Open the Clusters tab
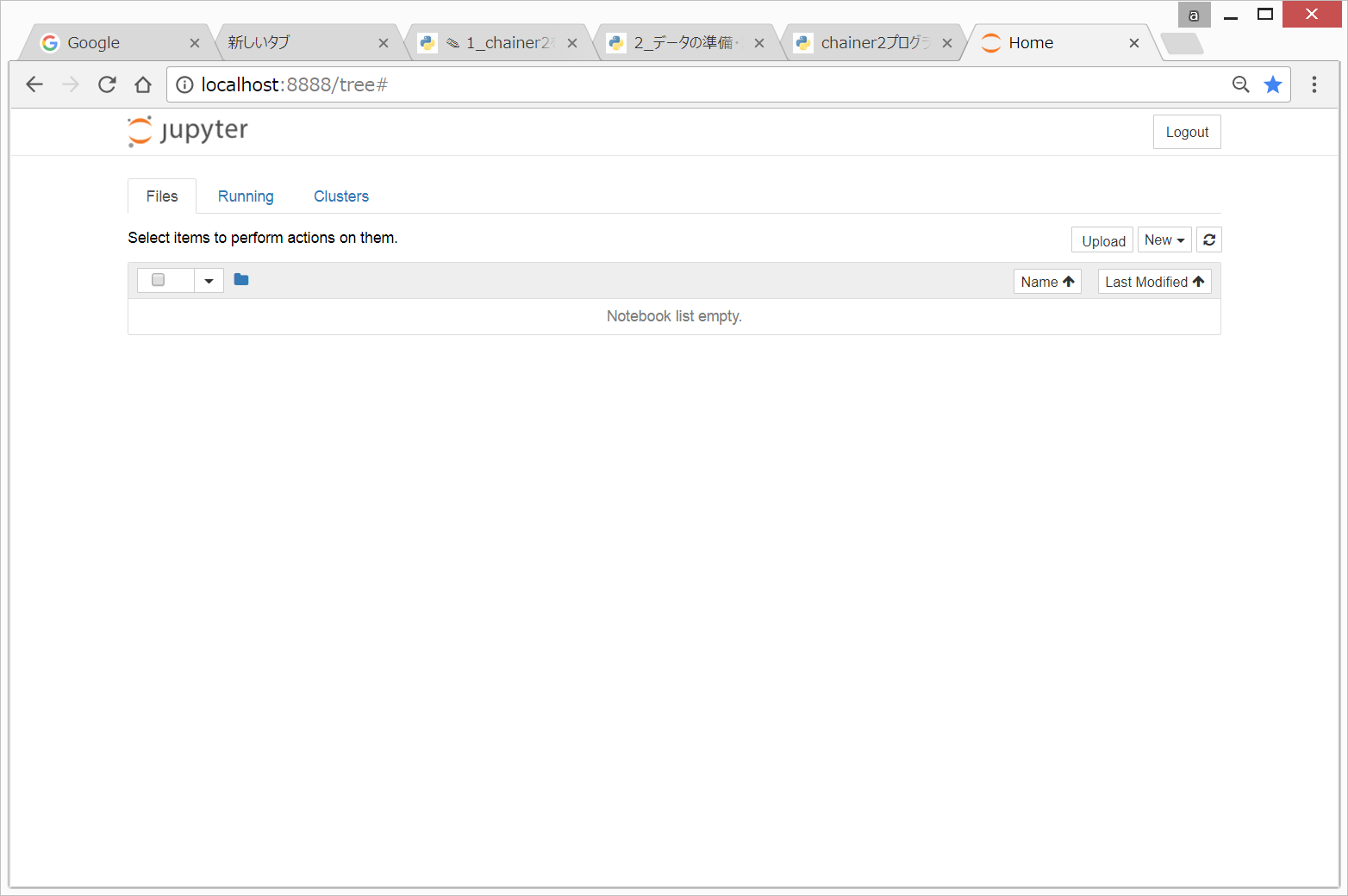Screen dimensions: 1348x896 (x=340, y=196)
